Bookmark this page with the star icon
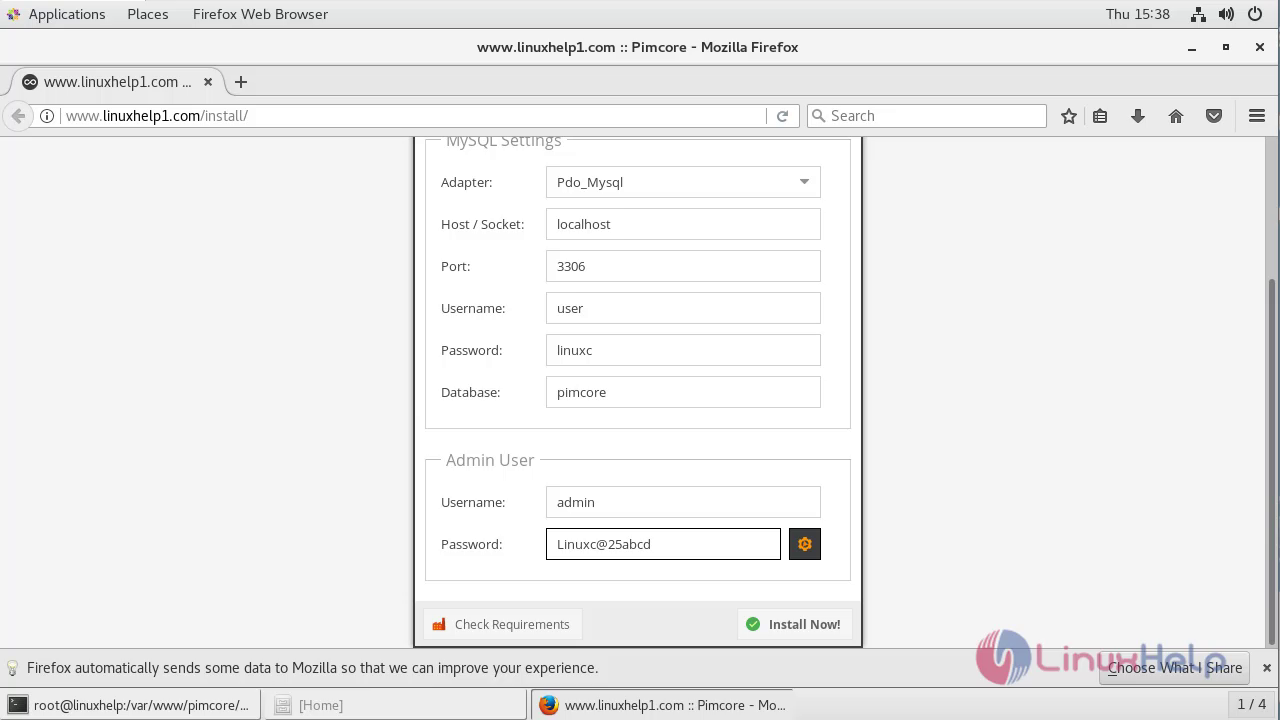The height and width of the screenshot is (720, 1280). click(x=1069, y=116)
